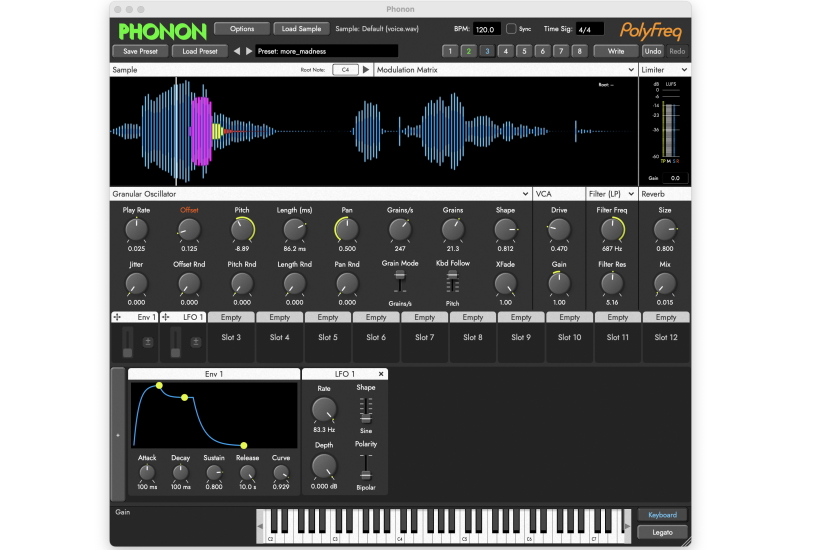
Task: Click the granular Pitch knob
Action: (x=242, y=230)
